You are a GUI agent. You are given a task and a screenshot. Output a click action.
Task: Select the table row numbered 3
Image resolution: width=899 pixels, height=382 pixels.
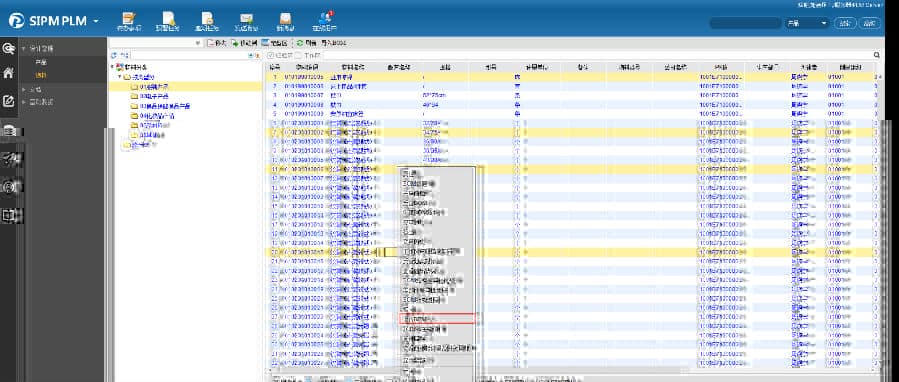pyautogui.click(x=570, y=95)
